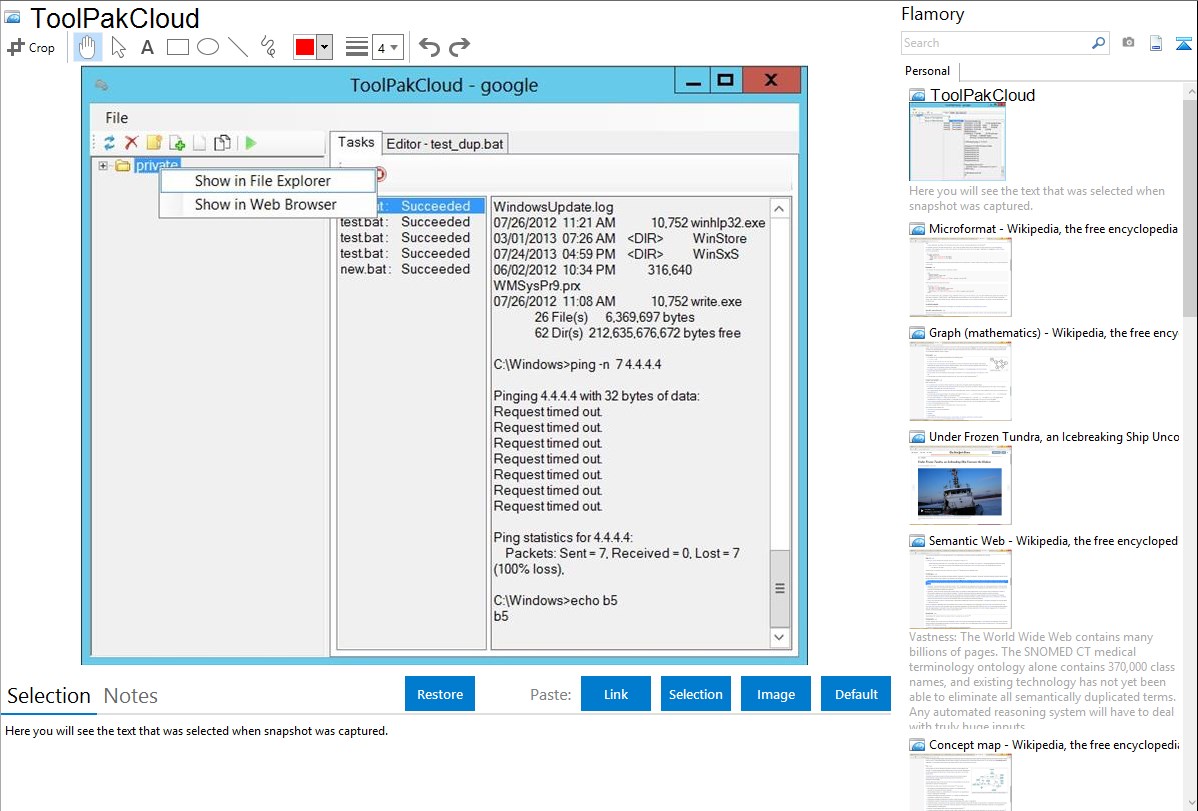Click the Graph (mathematics) snapshot title
The height and width of the screenshot is (811, 1198).
(1053, 333)
